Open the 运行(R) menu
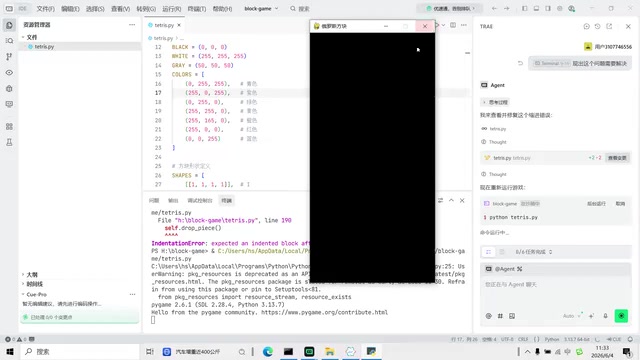The width and height of the screenshot is (640, 360). [x=171, y=9]
